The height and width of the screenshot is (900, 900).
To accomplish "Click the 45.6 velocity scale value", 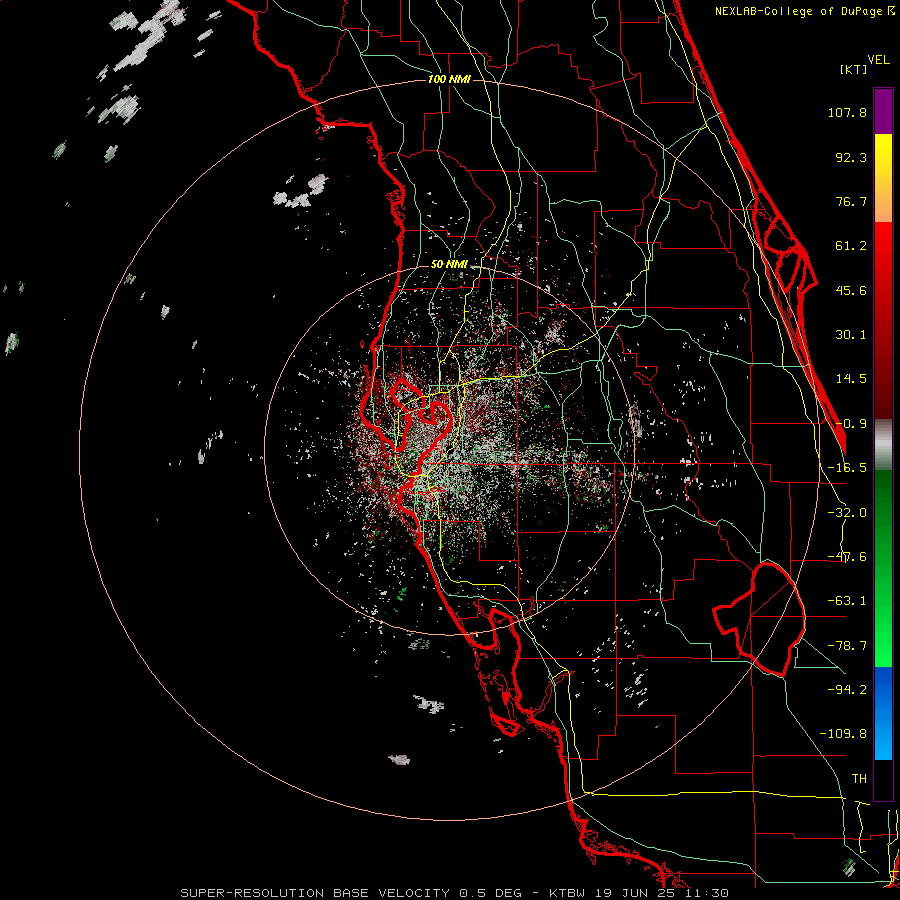I will [851, 290].
